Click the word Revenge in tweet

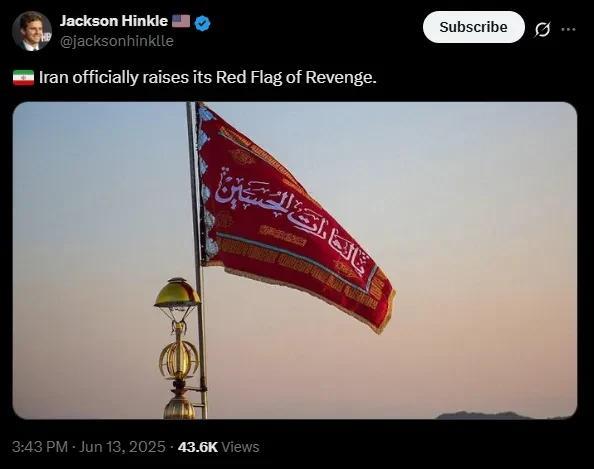pos(341,78)
